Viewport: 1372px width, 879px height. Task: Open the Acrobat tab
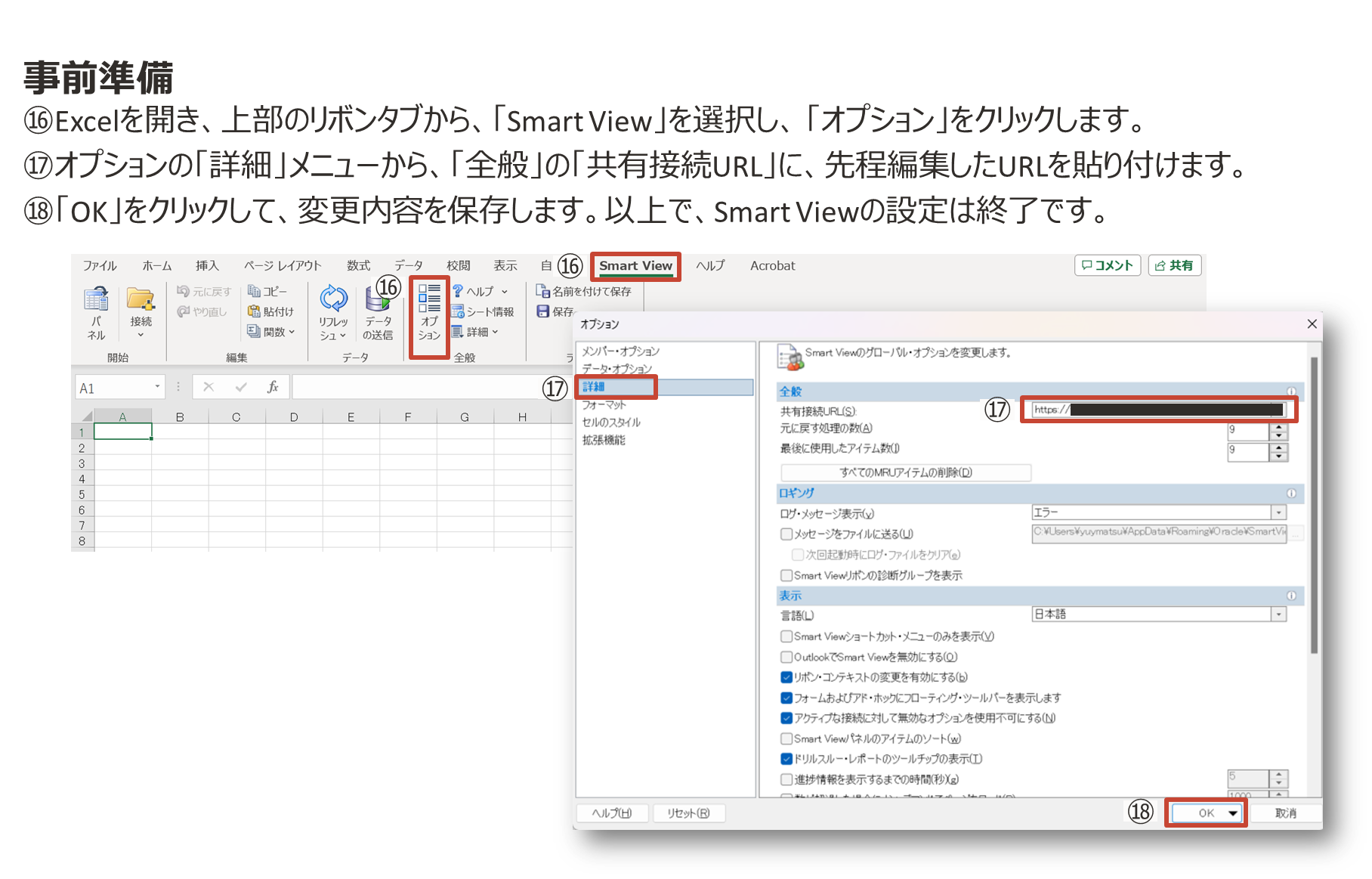(772, 266)
